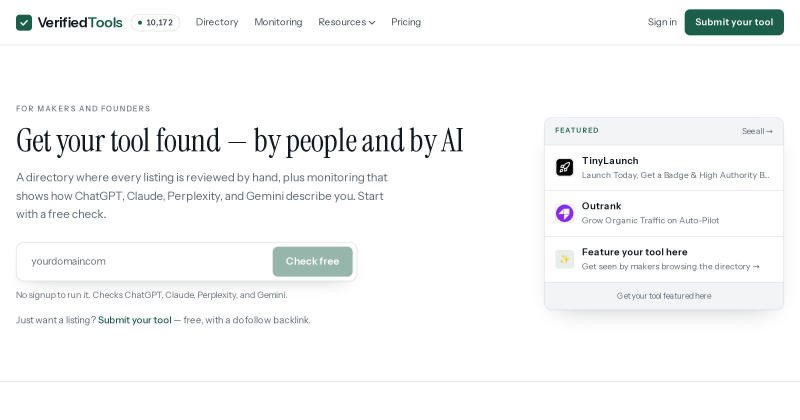Click the Submit your tool header button
Image resolution: width=800 pixels, height=420 pixels.
pos(734,22)
